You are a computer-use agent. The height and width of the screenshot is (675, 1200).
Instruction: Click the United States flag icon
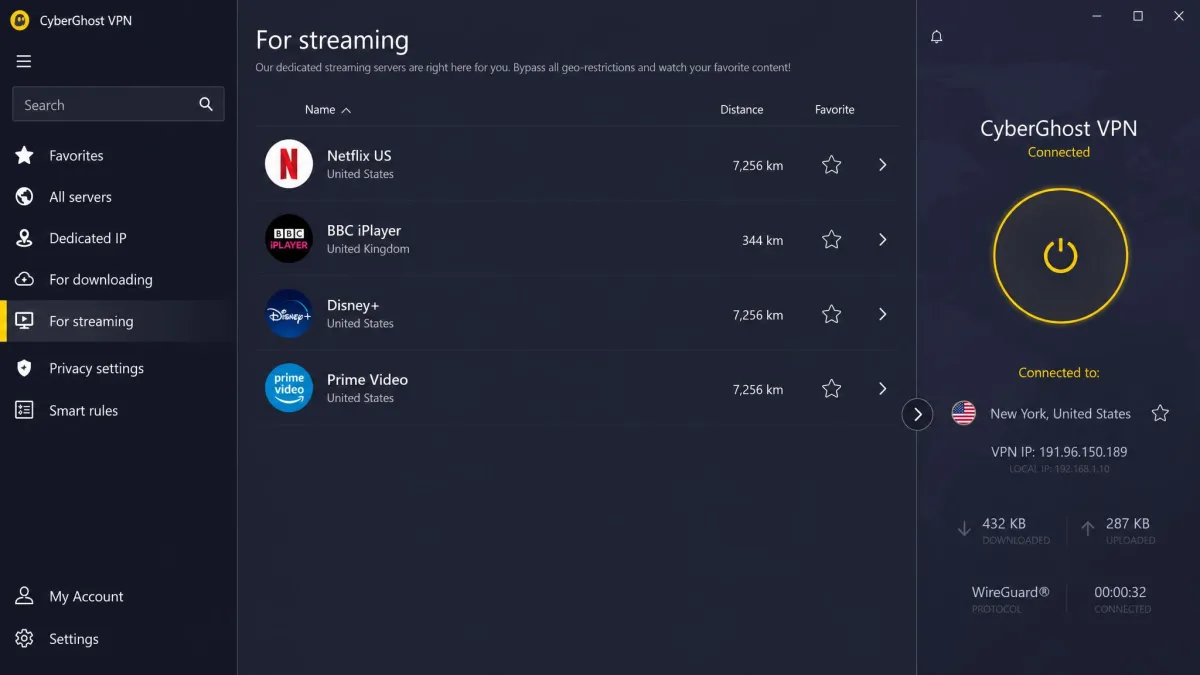point(963,413)
